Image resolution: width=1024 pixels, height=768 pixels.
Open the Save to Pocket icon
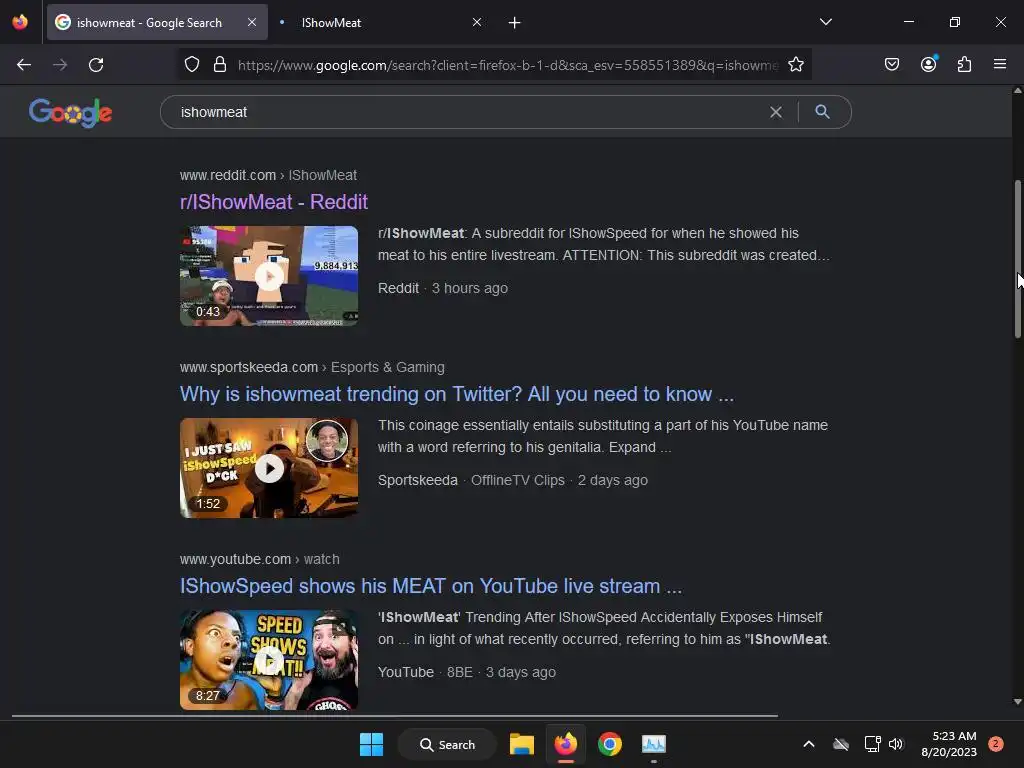point(892,65)
